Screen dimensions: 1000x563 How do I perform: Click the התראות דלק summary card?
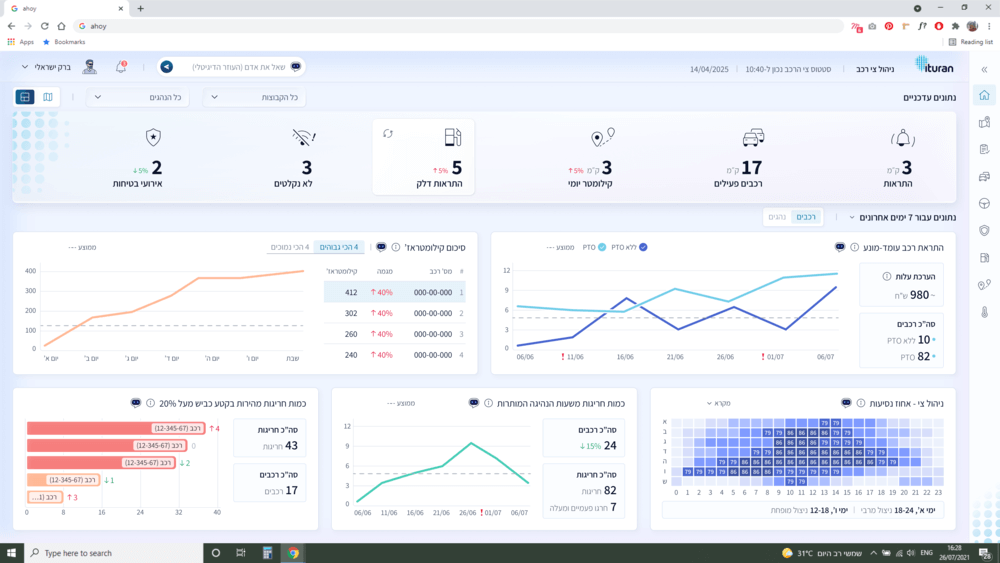(x=423, y=157)
